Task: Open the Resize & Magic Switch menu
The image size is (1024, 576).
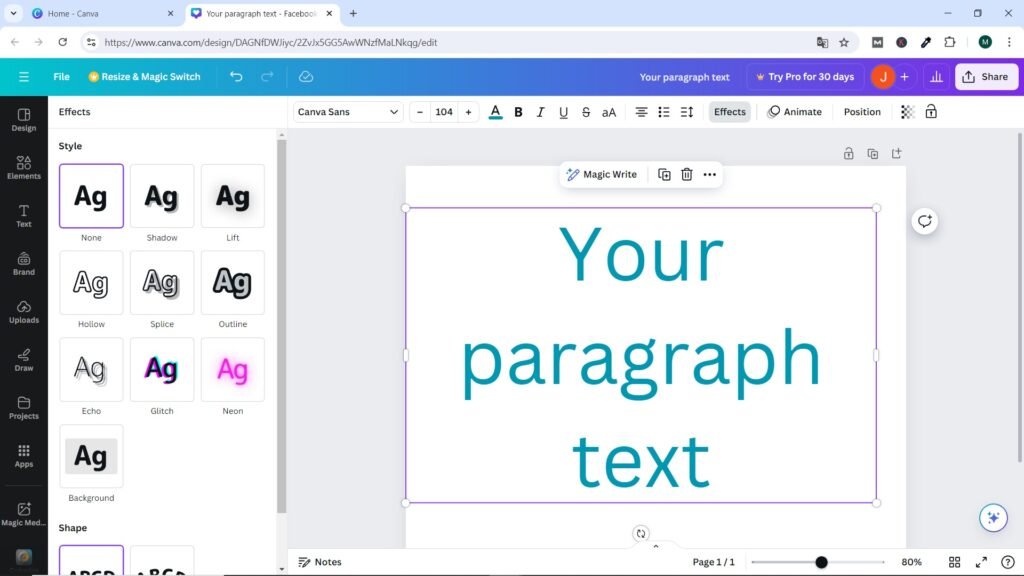Action: [144, 77]
